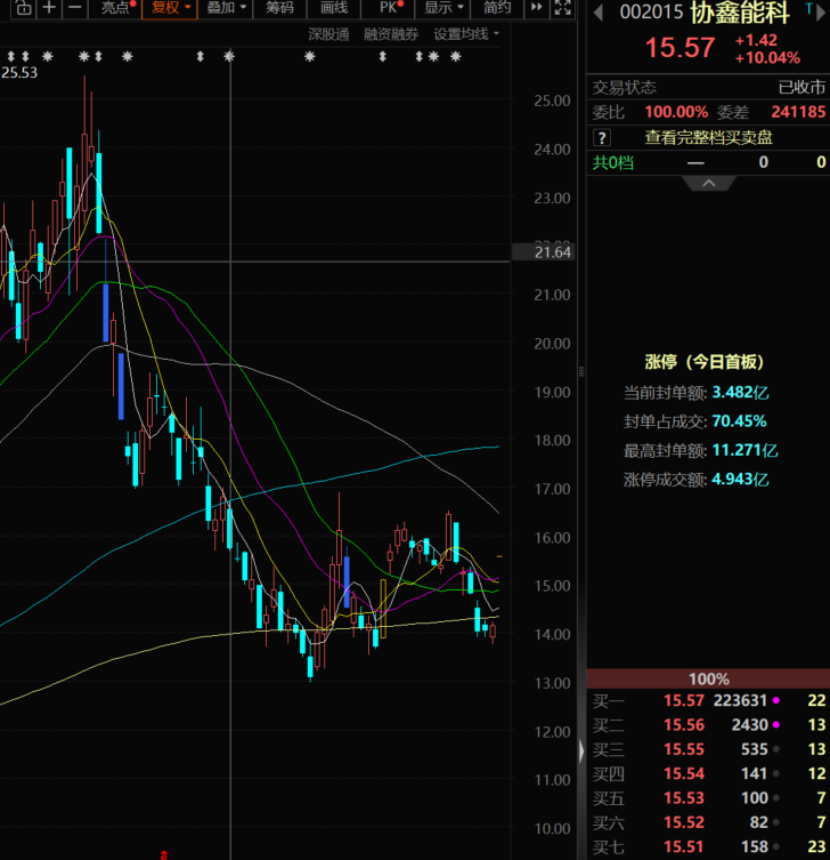This screenshot has height=860, width=830.
Task: Select the 买七 bid row at 15.51
Action: [708, 847]
